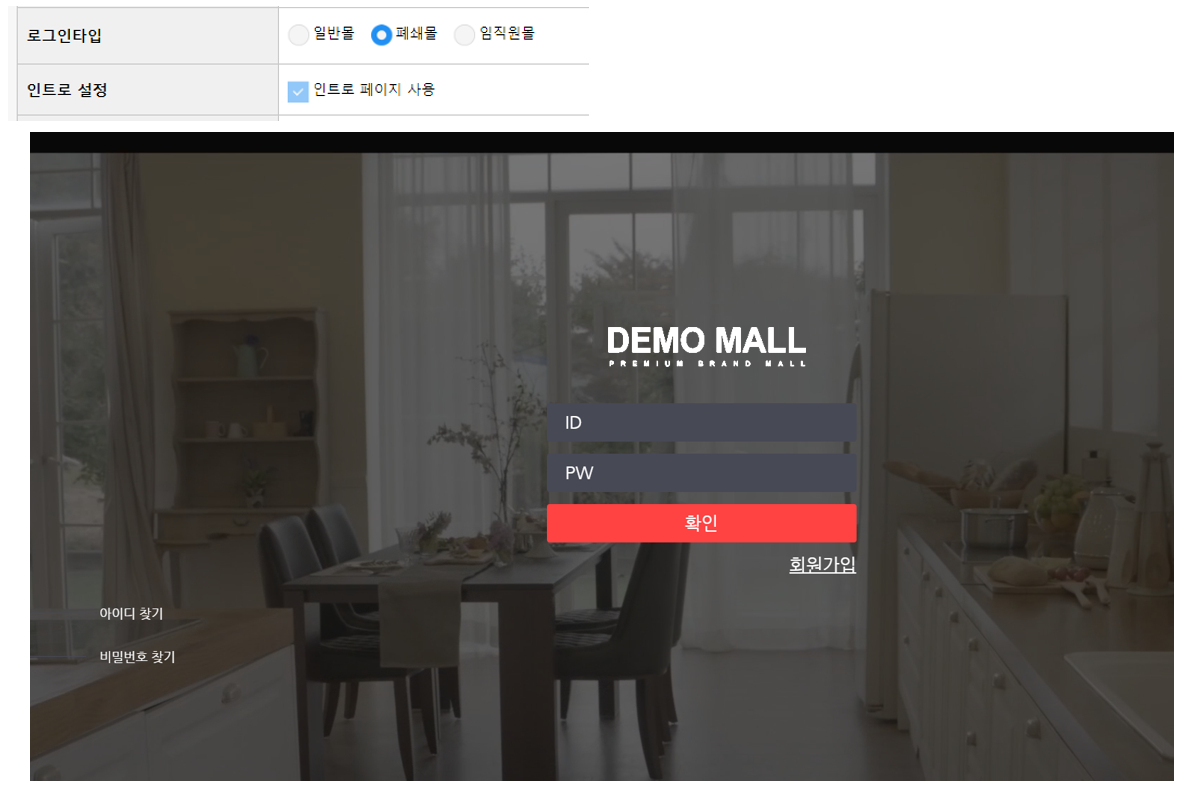Image resolution: width=1183 pixels, height=788 pixels.
Task: Click the 비밀번호 찾기 link
Action: [x=137, y=657]
